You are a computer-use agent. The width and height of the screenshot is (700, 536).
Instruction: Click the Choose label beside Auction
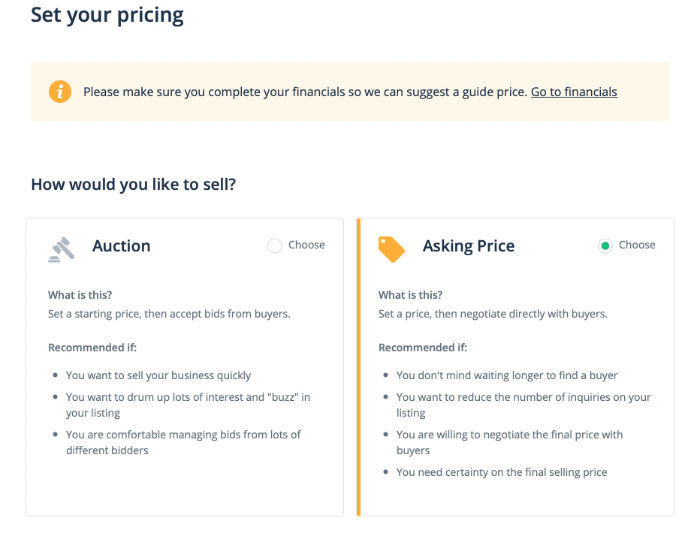coord(306,245)
